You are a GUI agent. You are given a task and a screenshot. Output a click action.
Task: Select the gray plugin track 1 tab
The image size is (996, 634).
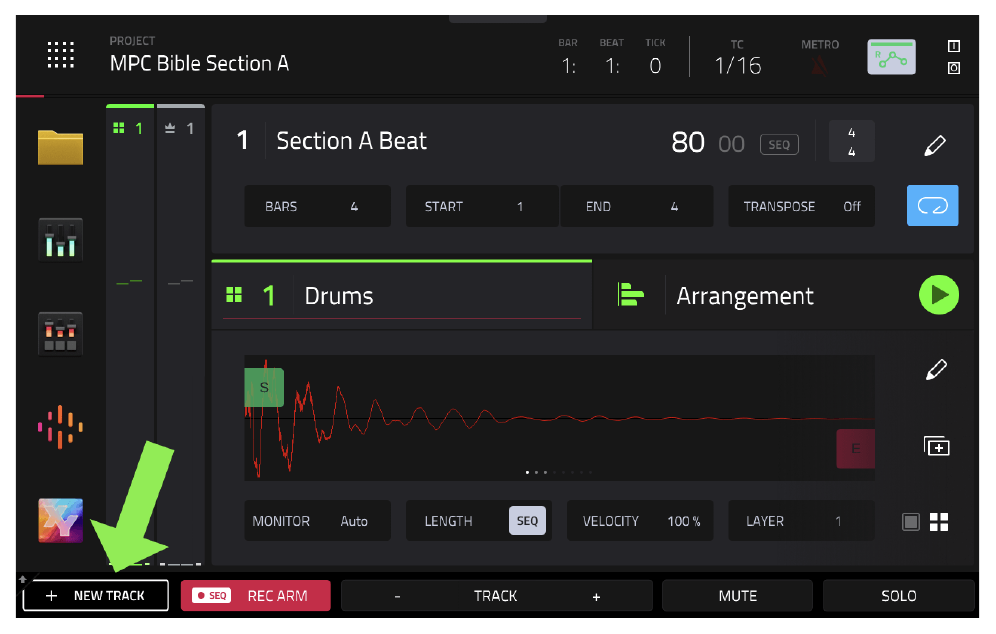[180, 129]
